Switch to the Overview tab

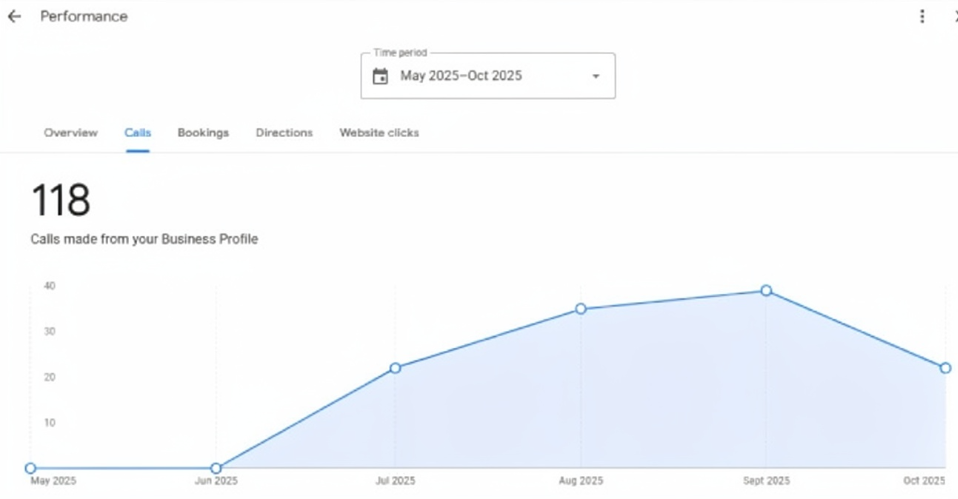pos(71,133)
